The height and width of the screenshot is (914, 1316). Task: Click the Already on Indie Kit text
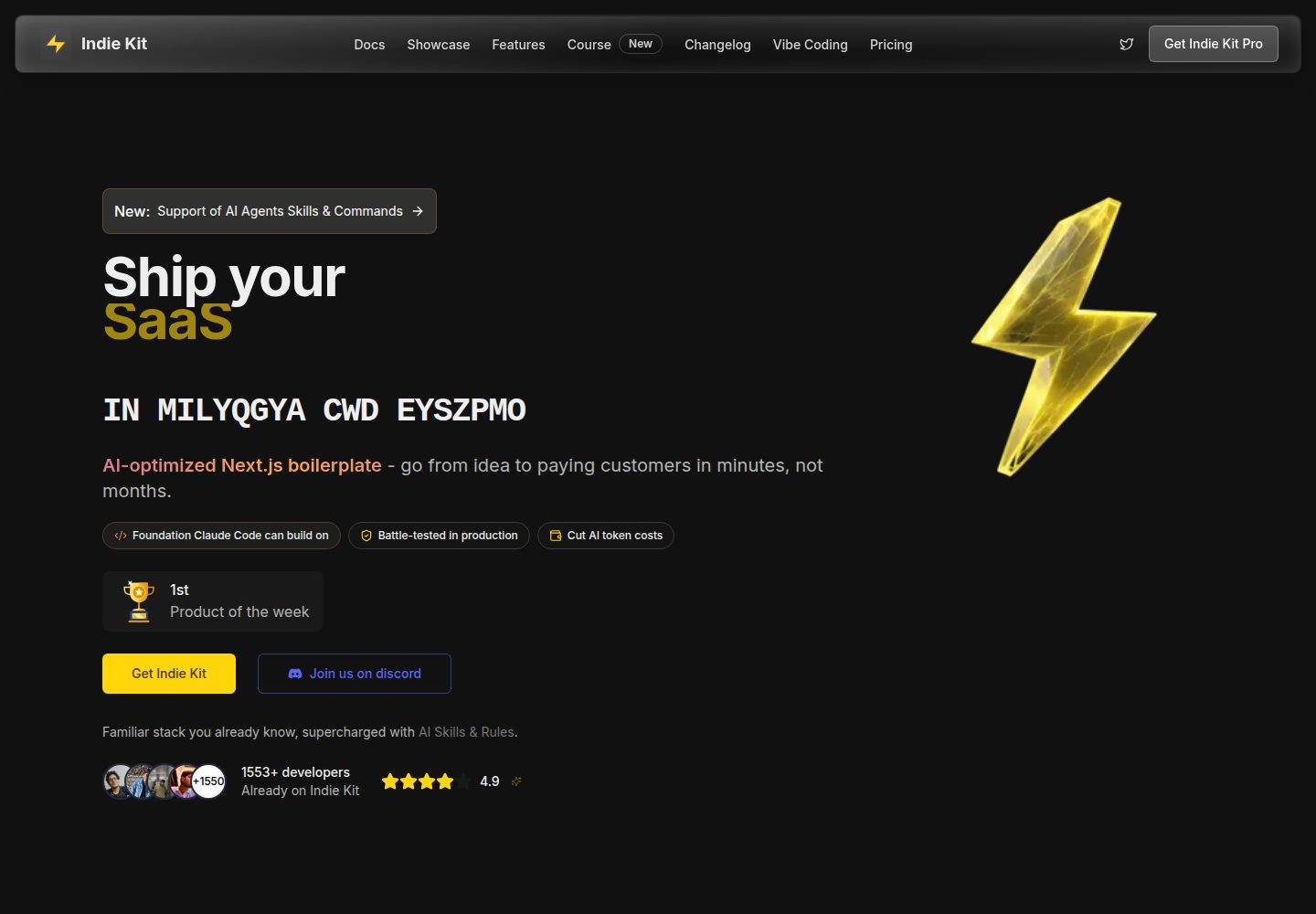point(300,791)
